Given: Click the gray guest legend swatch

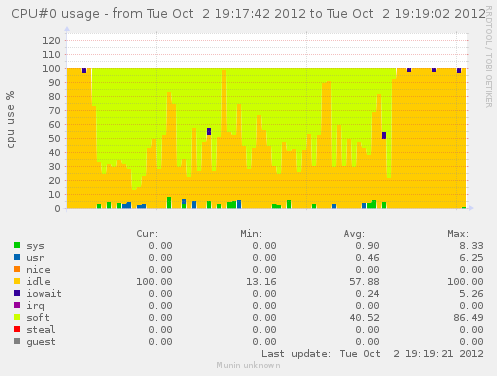Looking at the screenshot, I should [x=17, y=341].
